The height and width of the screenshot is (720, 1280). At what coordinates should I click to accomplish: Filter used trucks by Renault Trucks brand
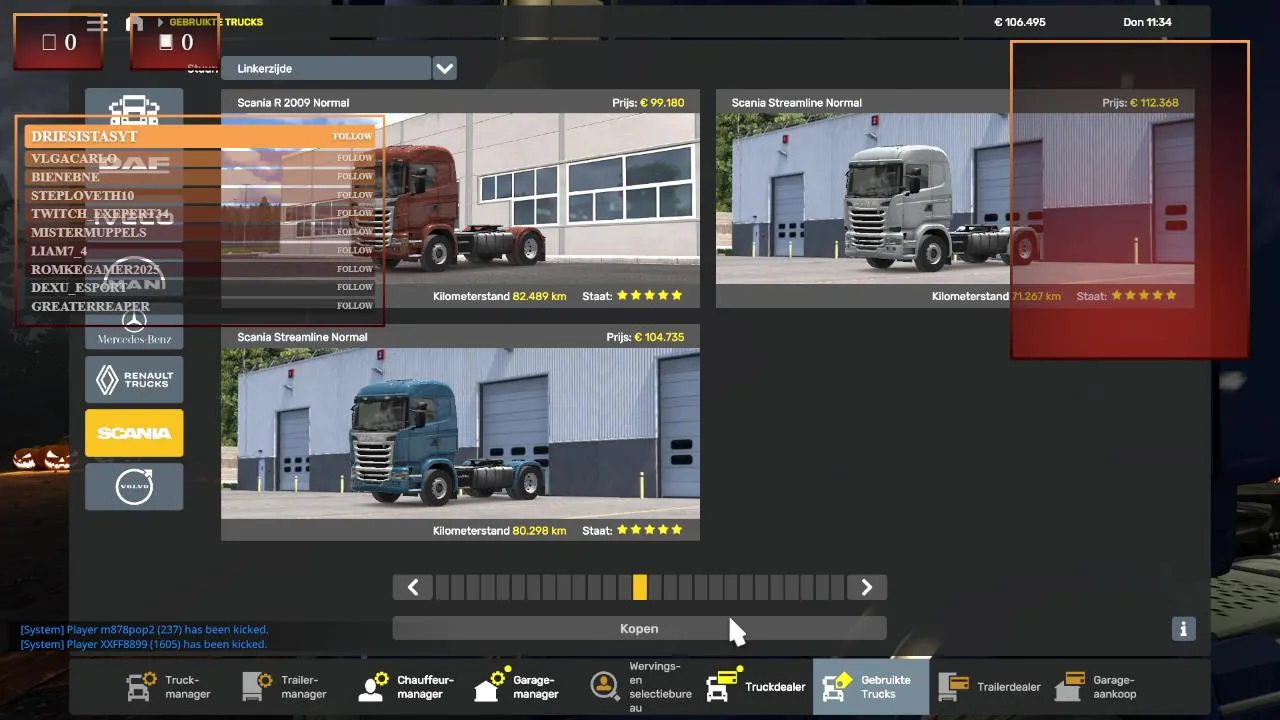click(134, 380)
